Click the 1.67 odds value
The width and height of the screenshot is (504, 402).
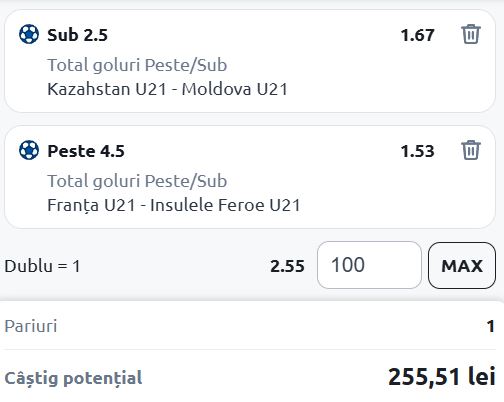coord(417,35)
